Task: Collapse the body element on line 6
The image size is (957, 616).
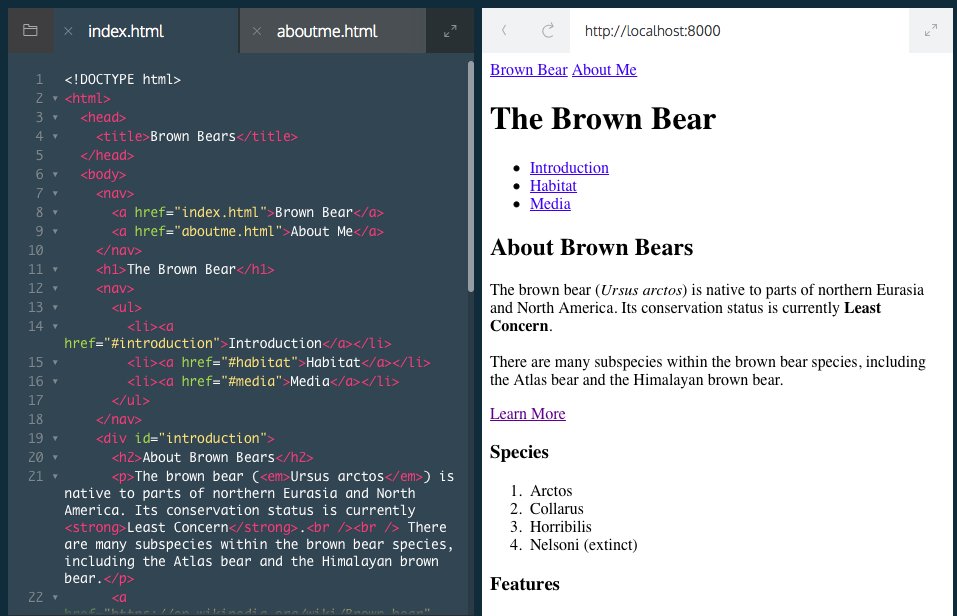Action: [54, 175]
